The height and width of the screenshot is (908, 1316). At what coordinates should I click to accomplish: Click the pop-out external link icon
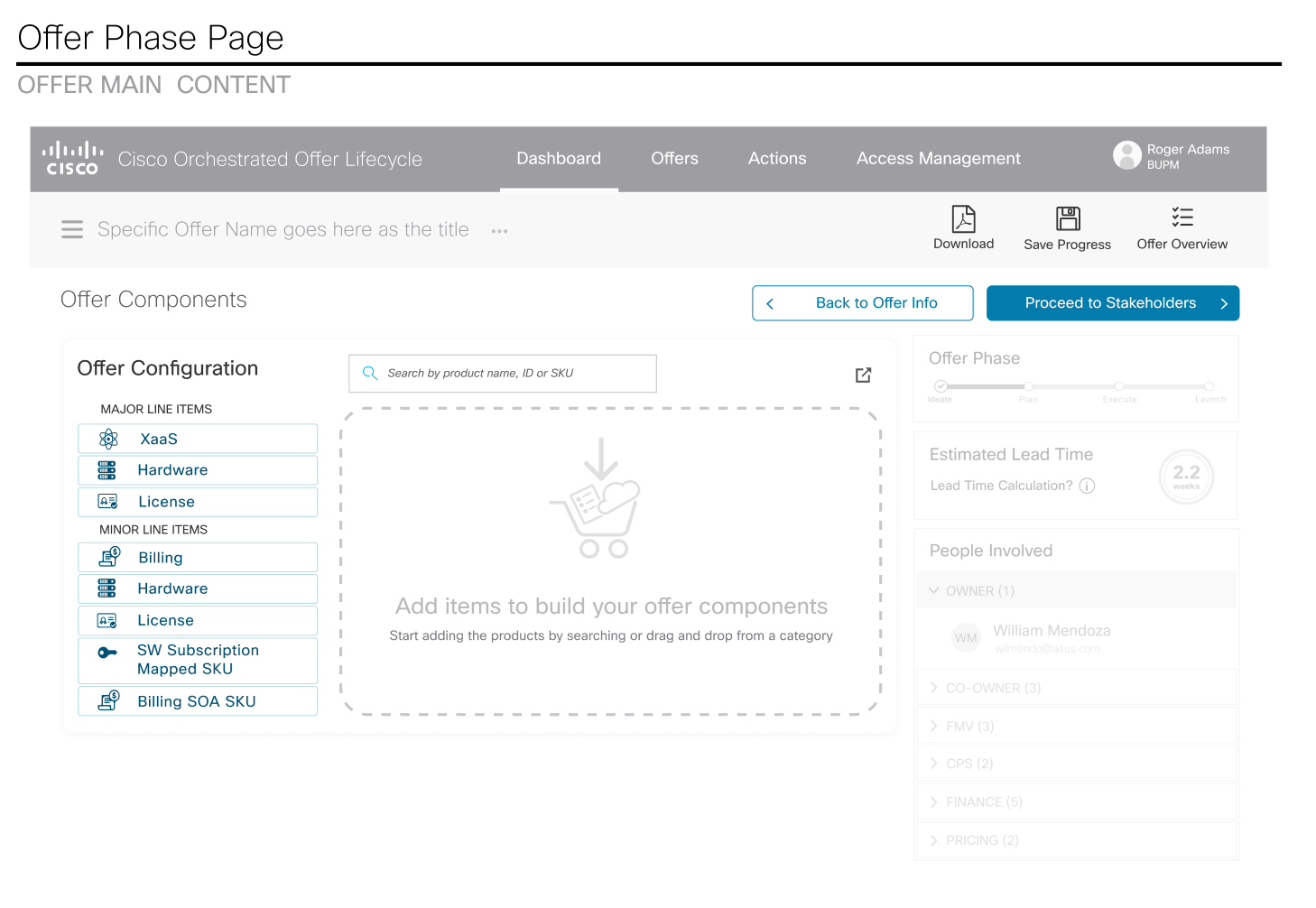click(863, 375)
